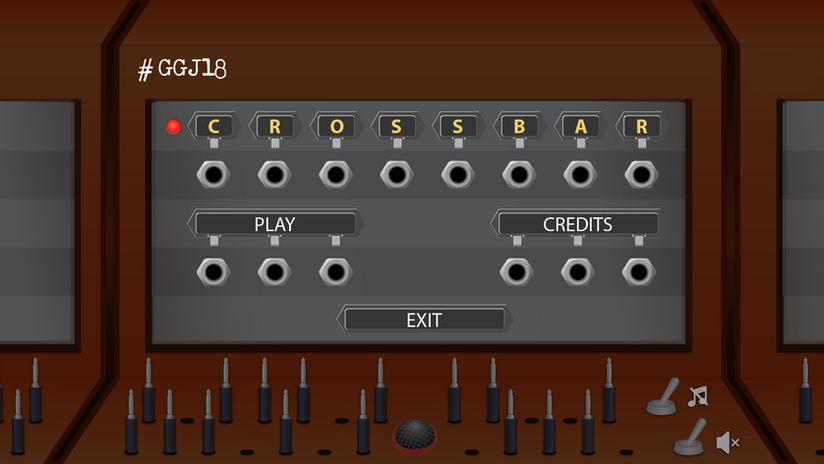Click the muted speaker icon
This screenshot has height=464, width=824.
point(728,442)
